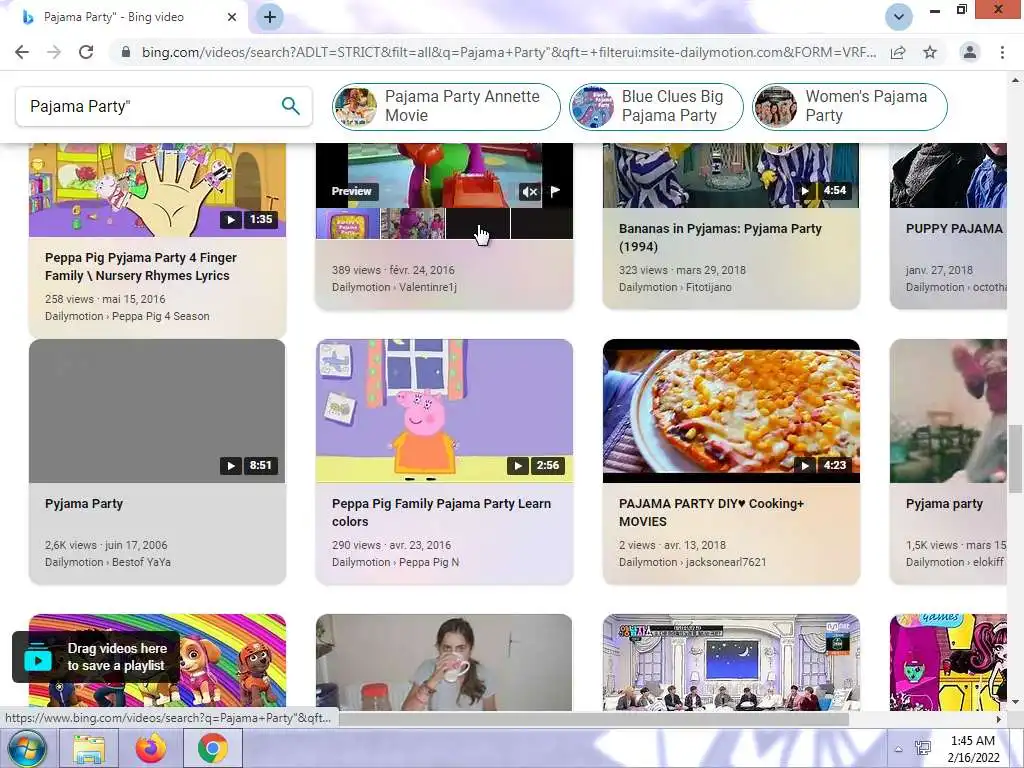Select Pajama Party Annette Movie suggestion
The width and height of the screenshot is (1024, 768).
[446, 106]
